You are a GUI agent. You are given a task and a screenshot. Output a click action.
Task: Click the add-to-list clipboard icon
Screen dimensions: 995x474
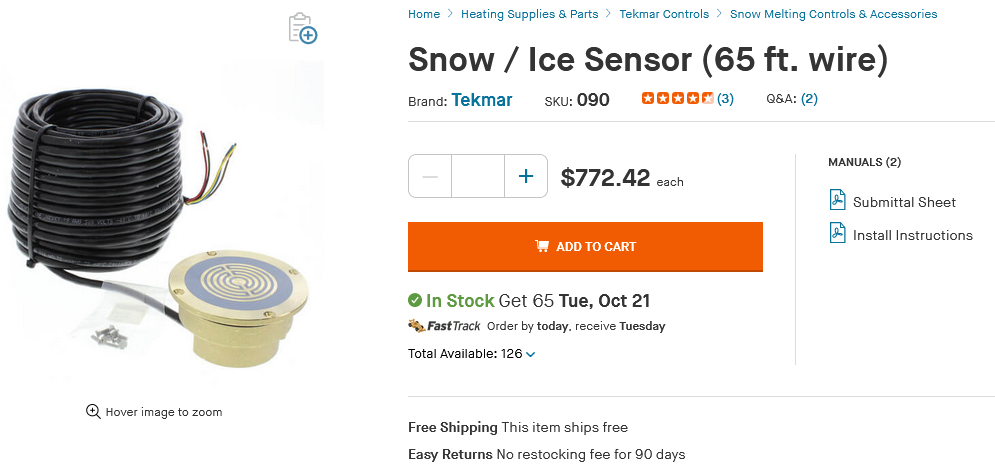click(302, 28)
